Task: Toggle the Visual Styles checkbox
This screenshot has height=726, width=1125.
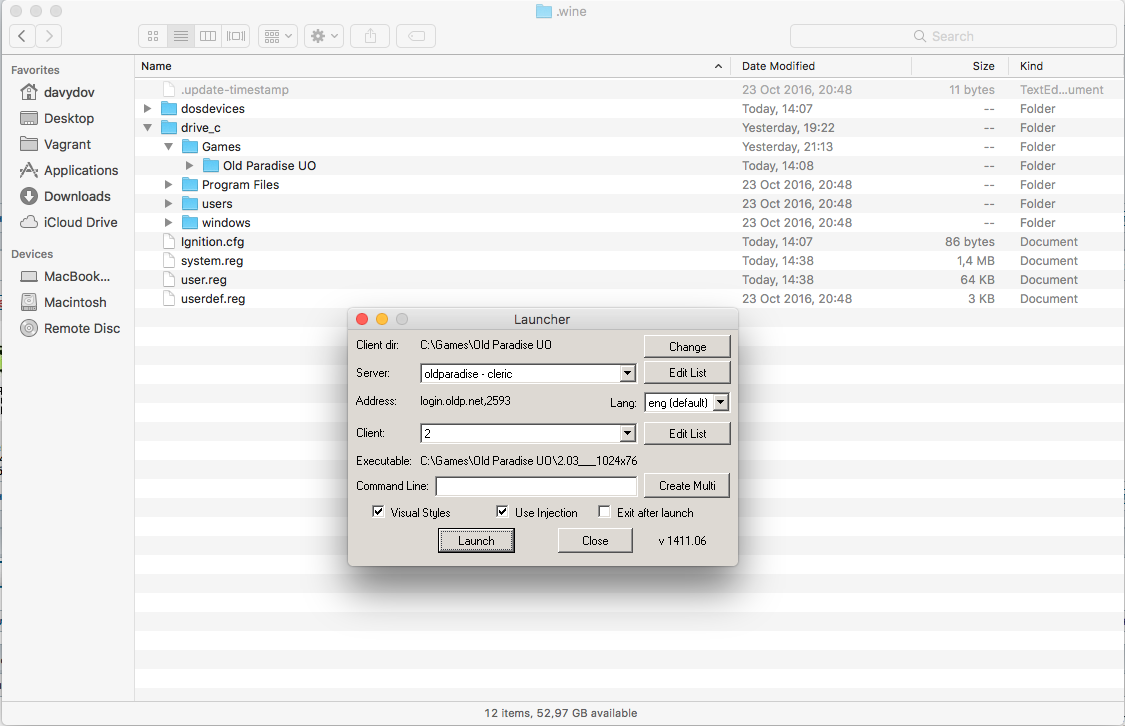Action: click(378, 512)
